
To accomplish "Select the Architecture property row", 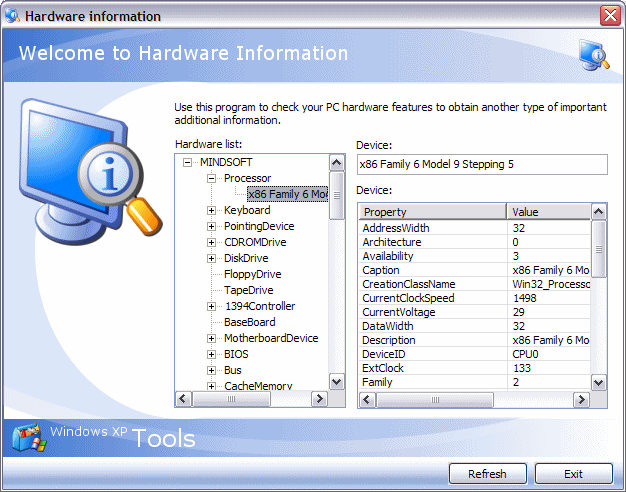I will 475,242.
